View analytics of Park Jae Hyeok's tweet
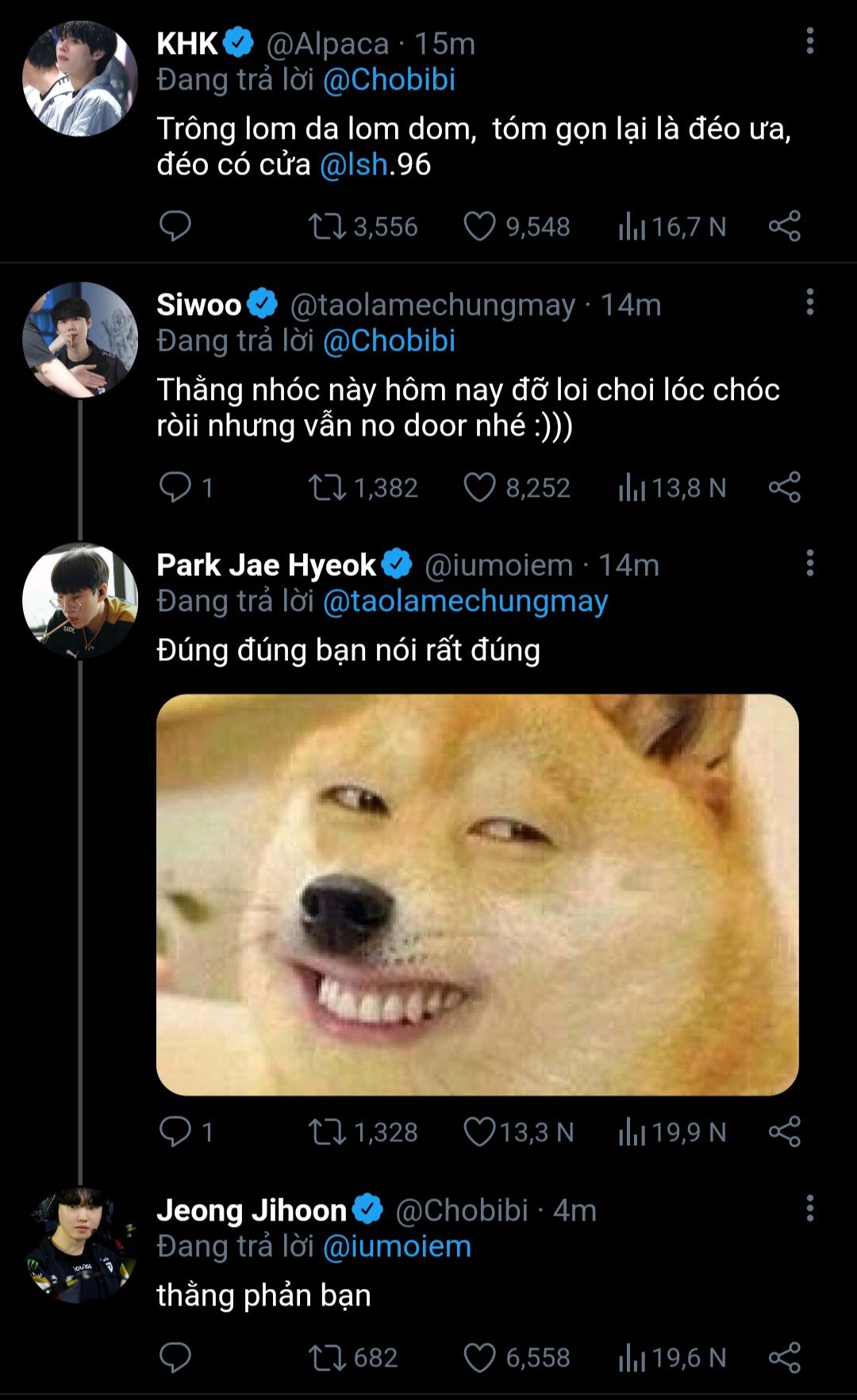This screenshot has height=1400, width=857. pos(632,1132)
